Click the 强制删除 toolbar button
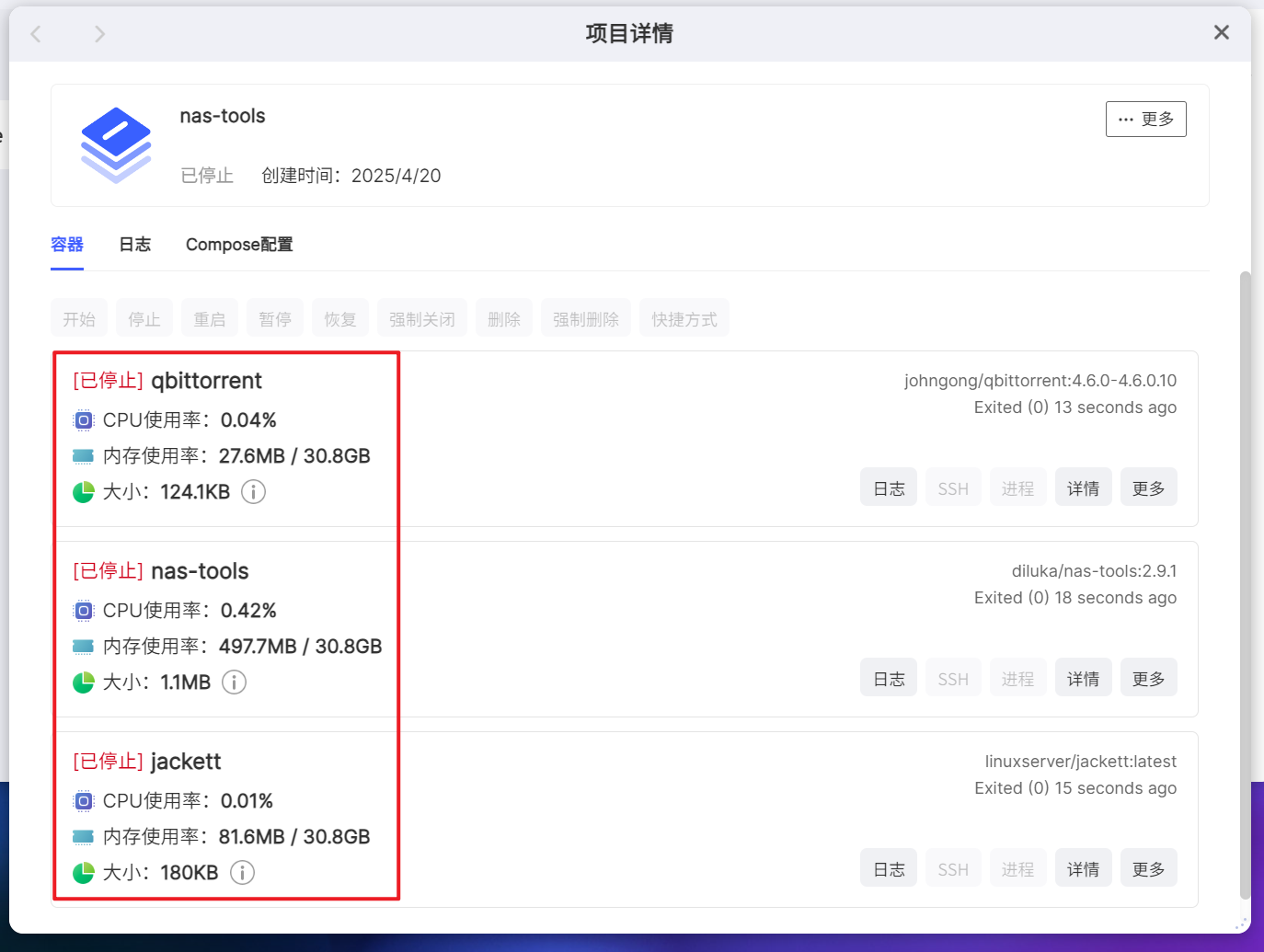Screen dimensions: 1264x952 tap(586, 318)
